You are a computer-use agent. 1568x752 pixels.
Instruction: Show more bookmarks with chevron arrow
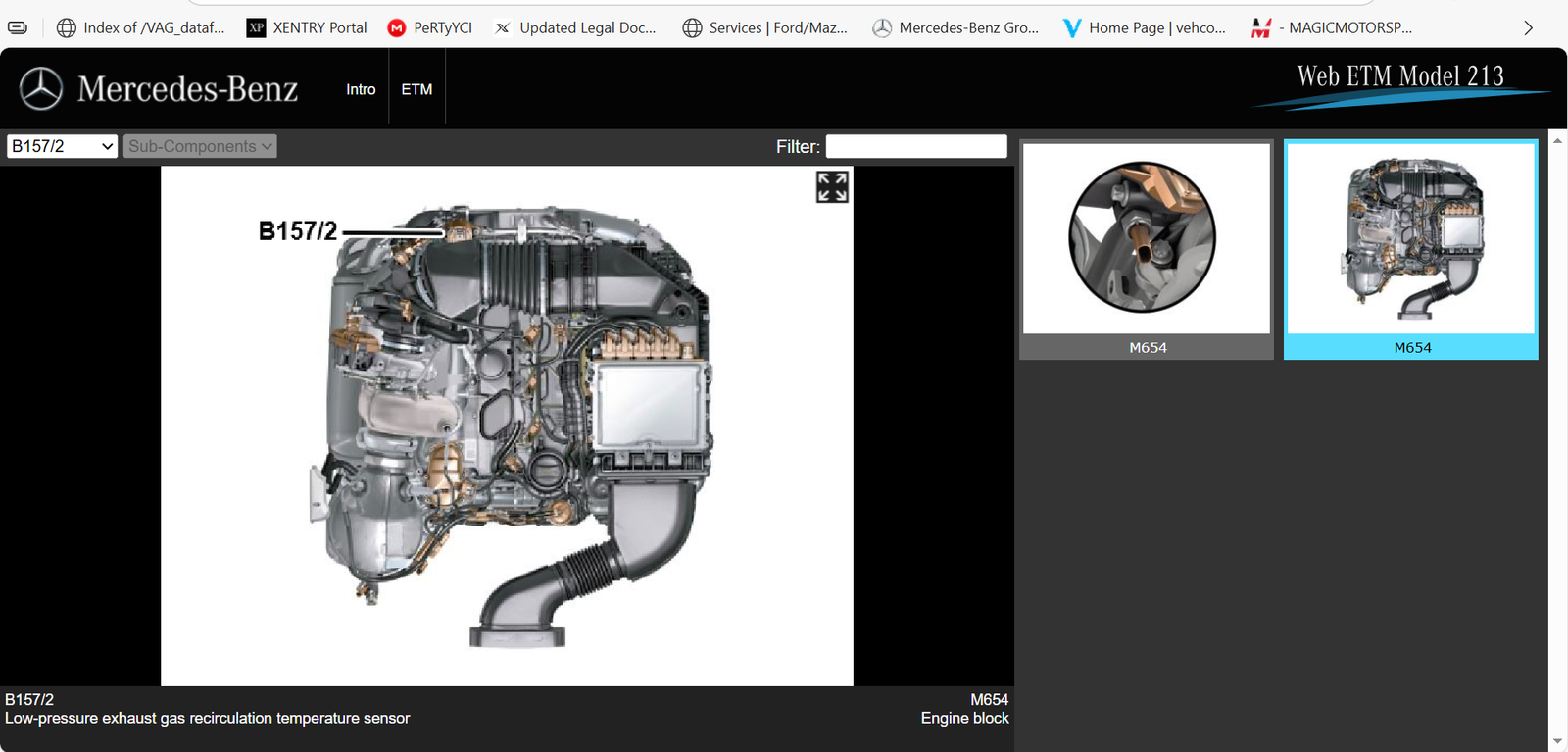point(1528,27)
